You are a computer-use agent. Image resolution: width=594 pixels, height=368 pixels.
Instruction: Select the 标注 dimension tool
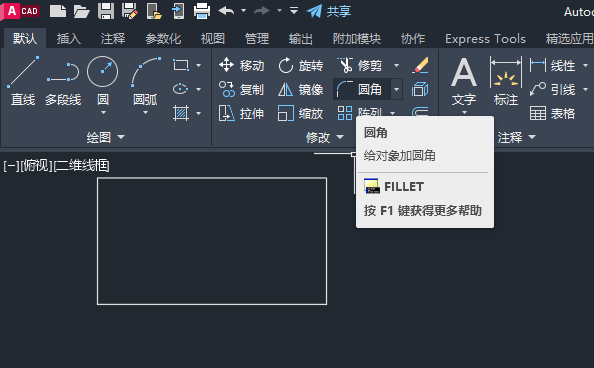pyautogui.click(x=506, y=81)
